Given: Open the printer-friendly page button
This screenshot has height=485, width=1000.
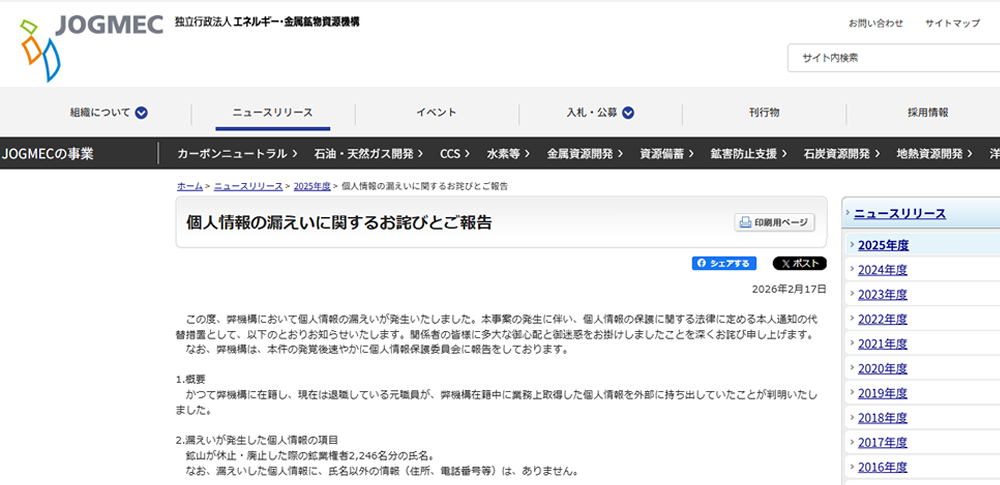Looking at the screenshot, I should tap(775, 222).
